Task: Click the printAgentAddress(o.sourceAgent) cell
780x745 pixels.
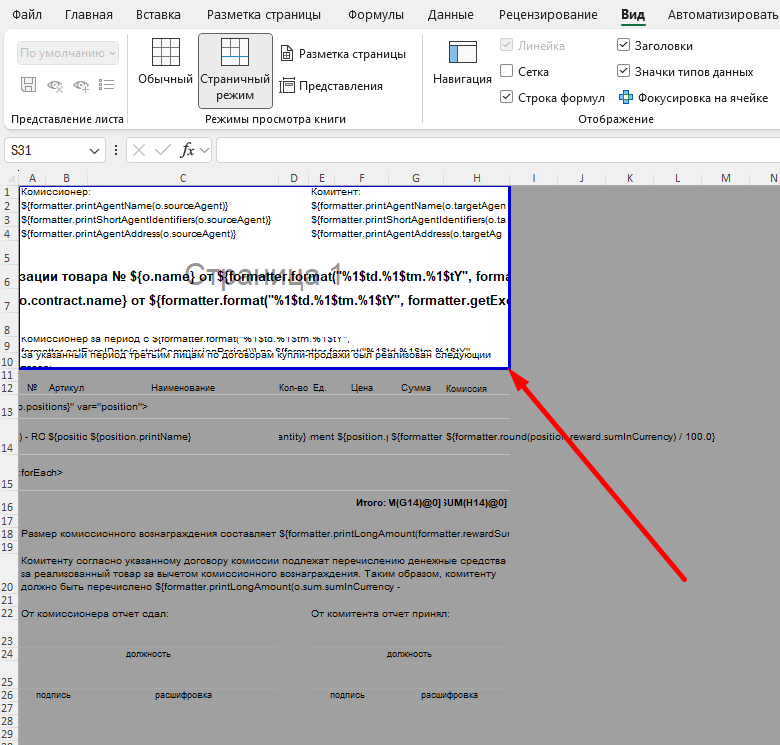Action: coord(128,234)
